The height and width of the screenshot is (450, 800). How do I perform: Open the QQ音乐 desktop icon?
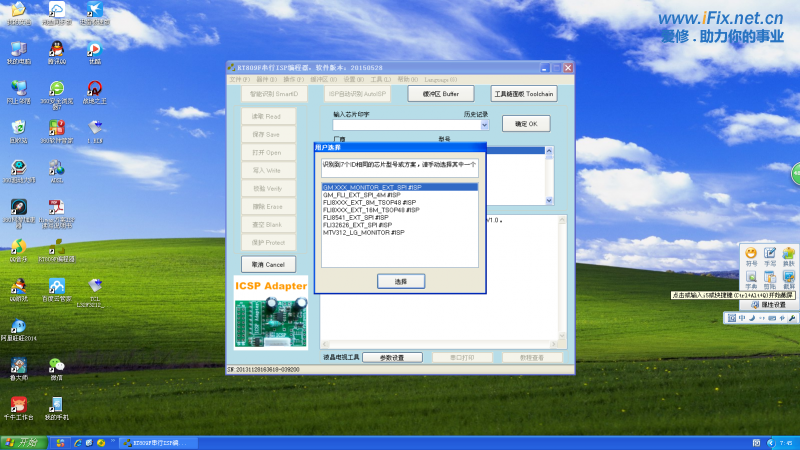(x=19, y=251)
